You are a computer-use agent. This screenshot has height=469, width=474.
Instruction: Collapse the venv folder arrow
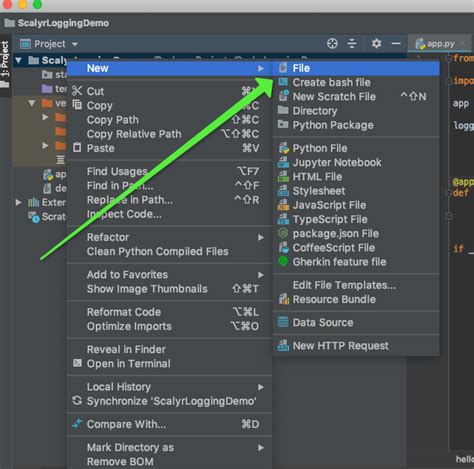click(x=32, y=103)
